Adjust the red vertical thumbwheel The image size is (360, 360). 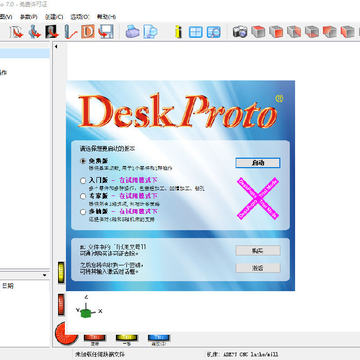61,304
